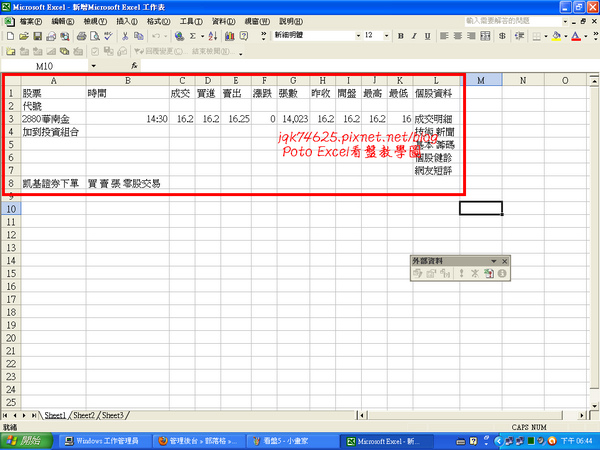Undo the last action
The image size is (600, 450).
[x=156, y=36]
